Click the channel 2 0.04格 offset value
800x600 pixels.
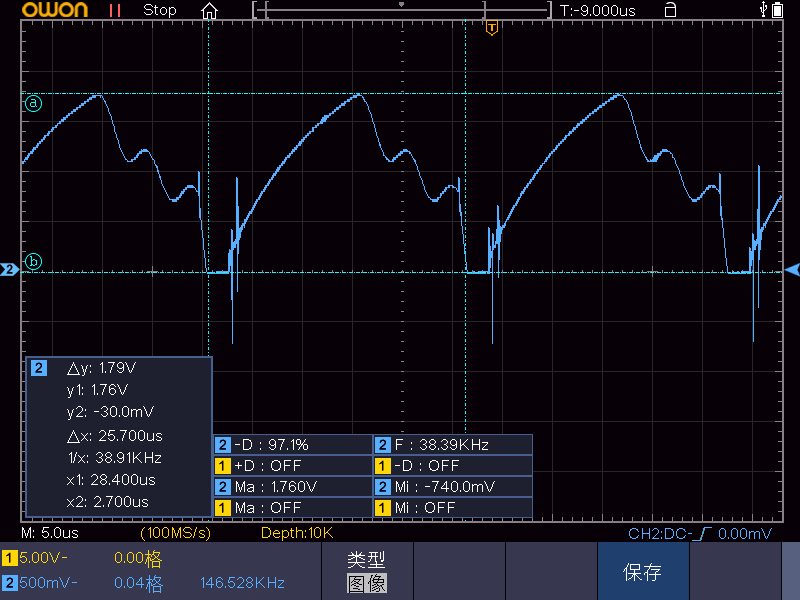coord(138,584)
